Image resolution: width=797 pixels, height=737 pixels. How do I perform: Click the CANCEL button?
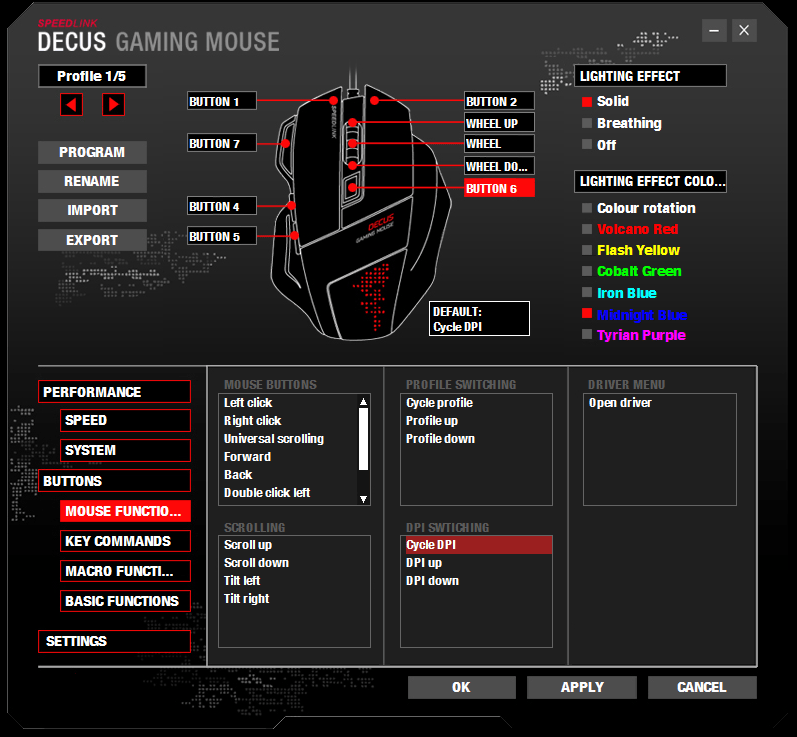702,687
